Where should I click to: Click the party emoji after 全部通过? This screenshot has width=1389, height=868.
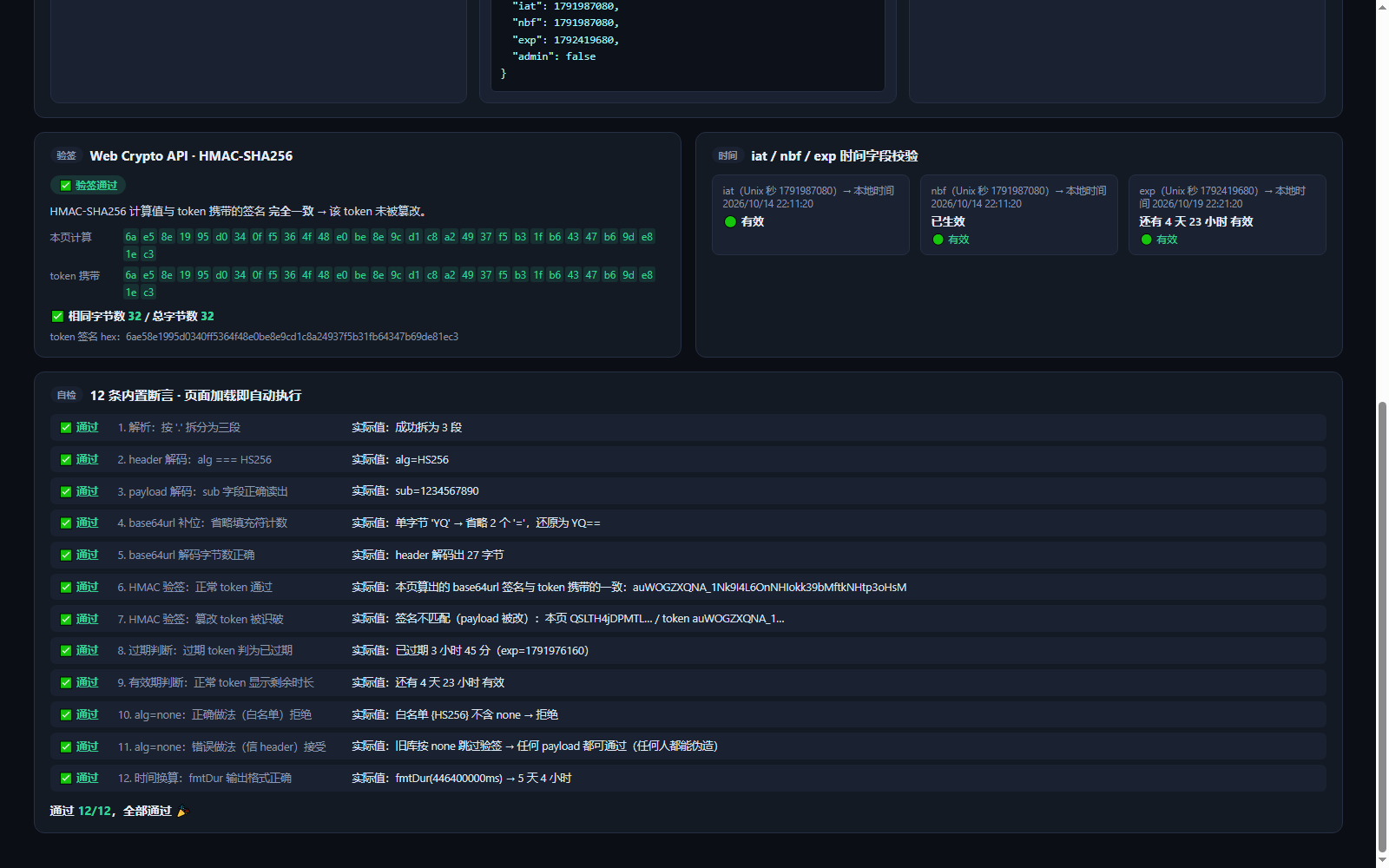tap(182, 812)
